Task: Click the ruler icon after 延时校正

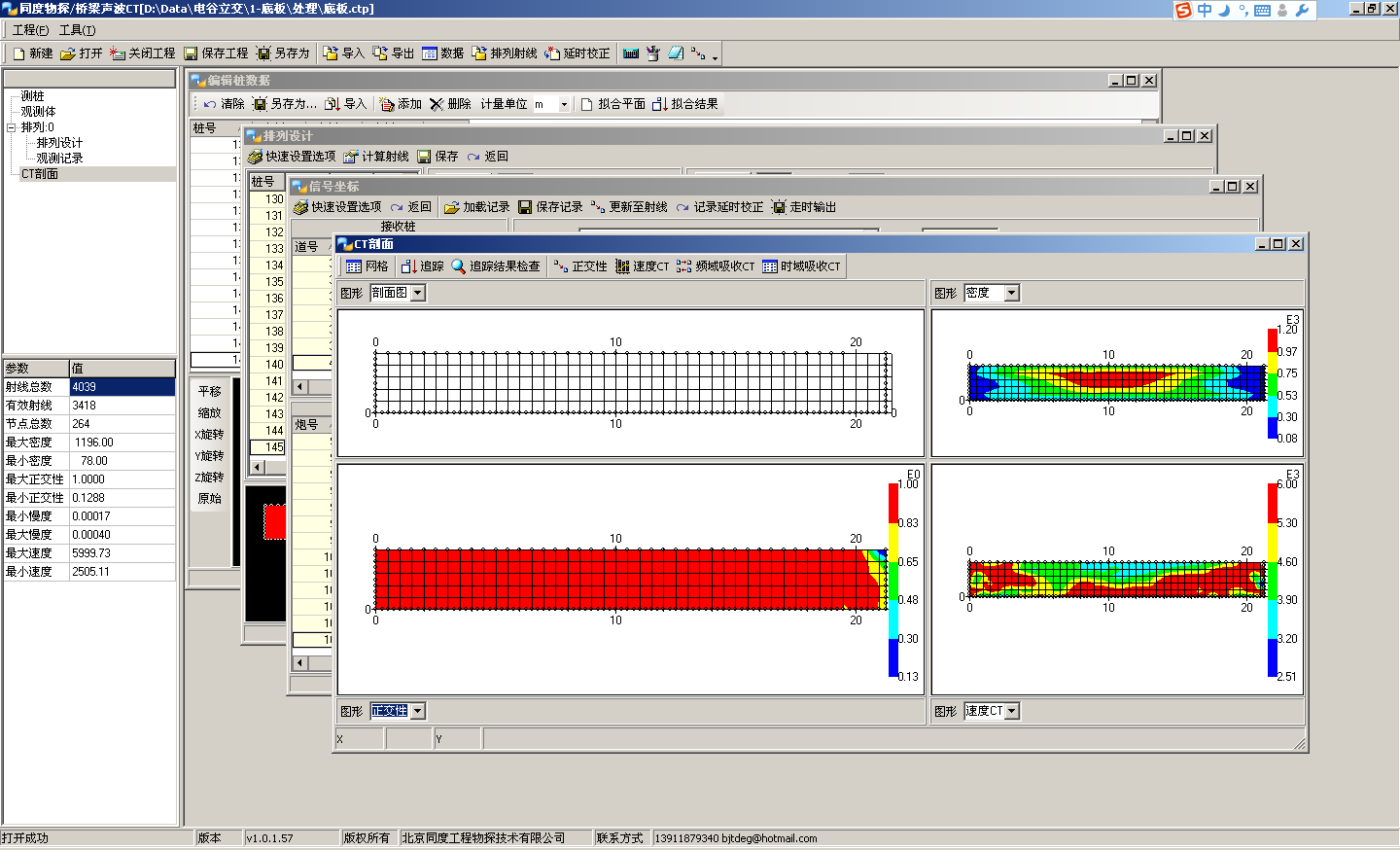Action: point(631,53)
